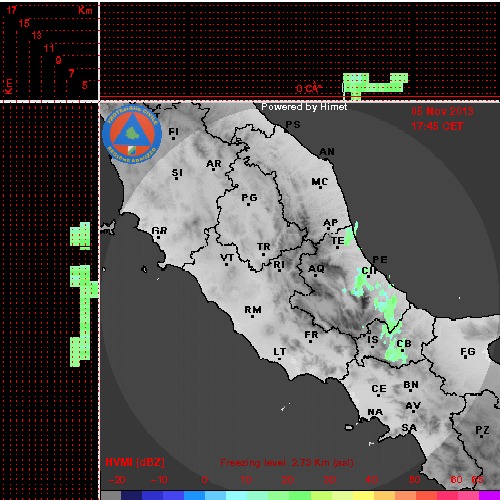Click the BN city label

coord(411,385)
